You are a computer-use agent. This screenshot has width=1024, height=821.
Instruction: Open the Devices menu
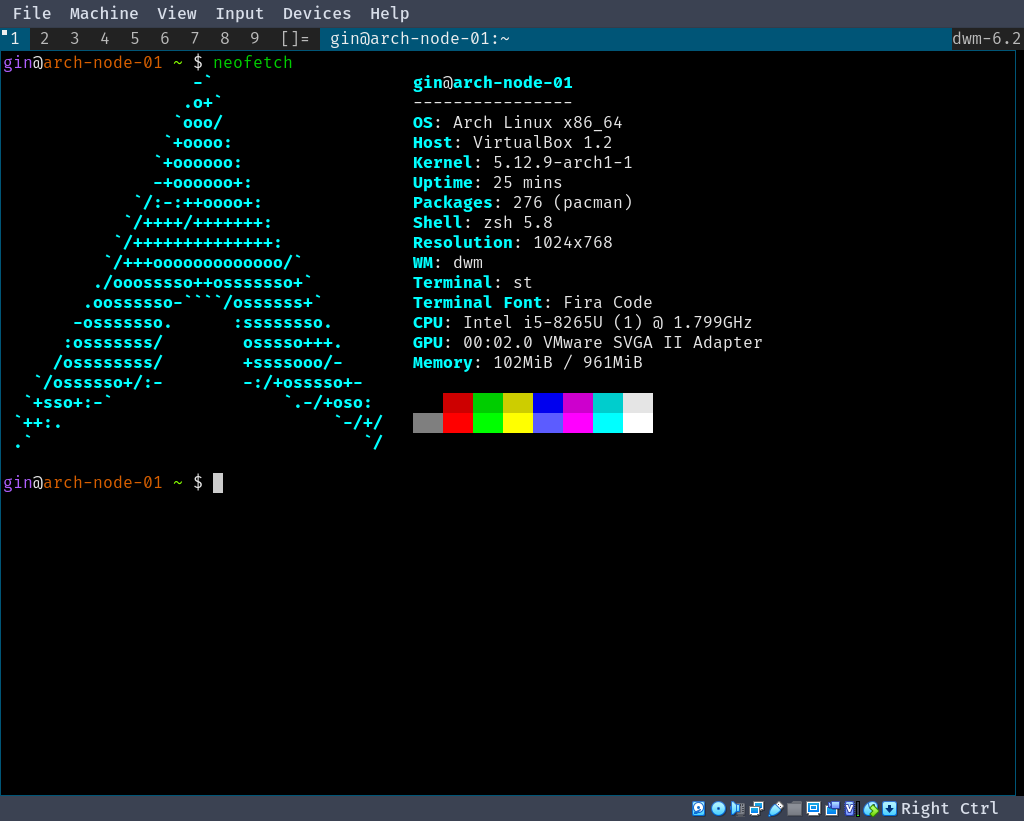tap(317, 13)
